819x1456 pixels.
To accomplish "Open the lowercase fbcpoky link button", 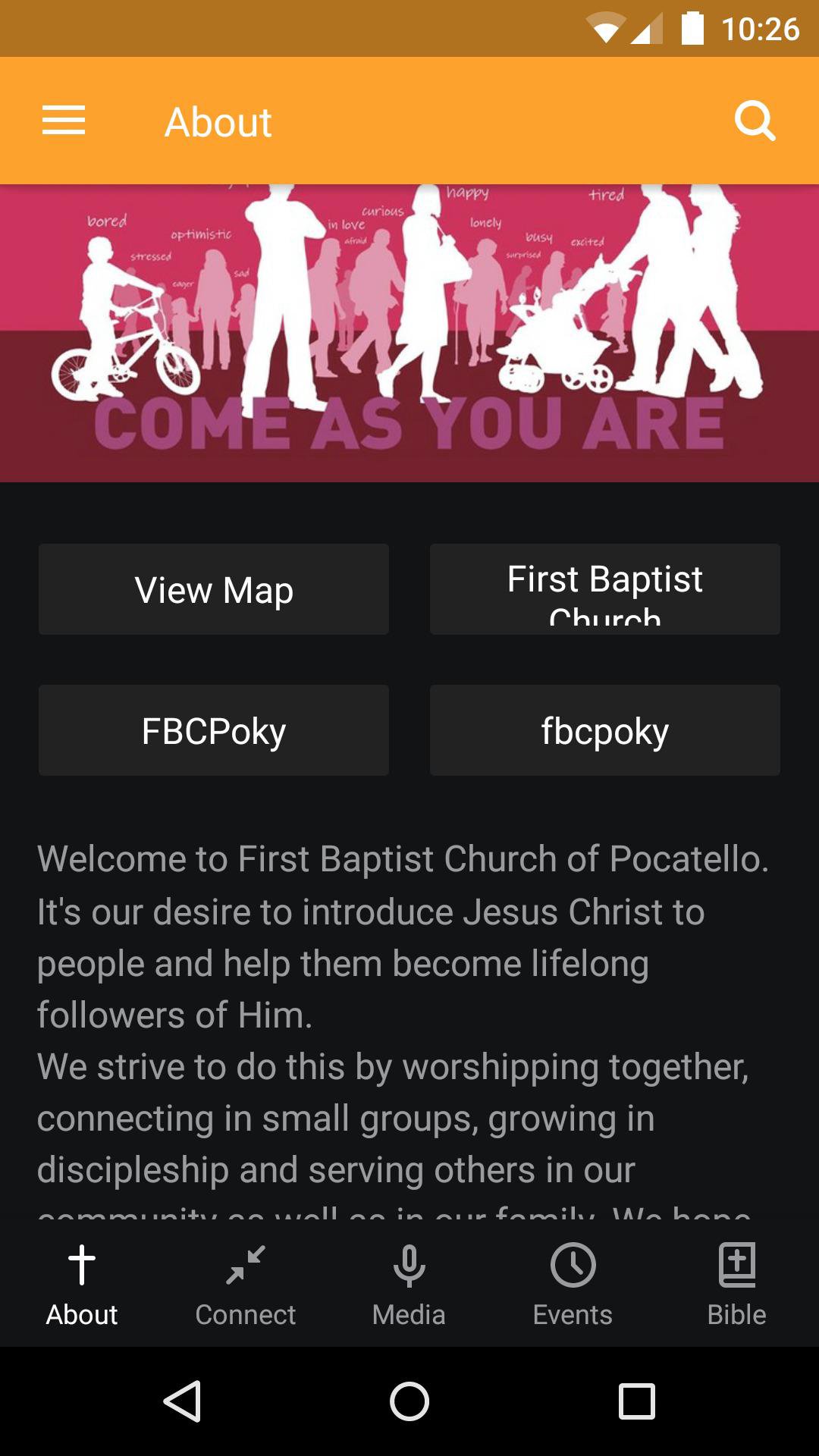I will tap(605, 730).
